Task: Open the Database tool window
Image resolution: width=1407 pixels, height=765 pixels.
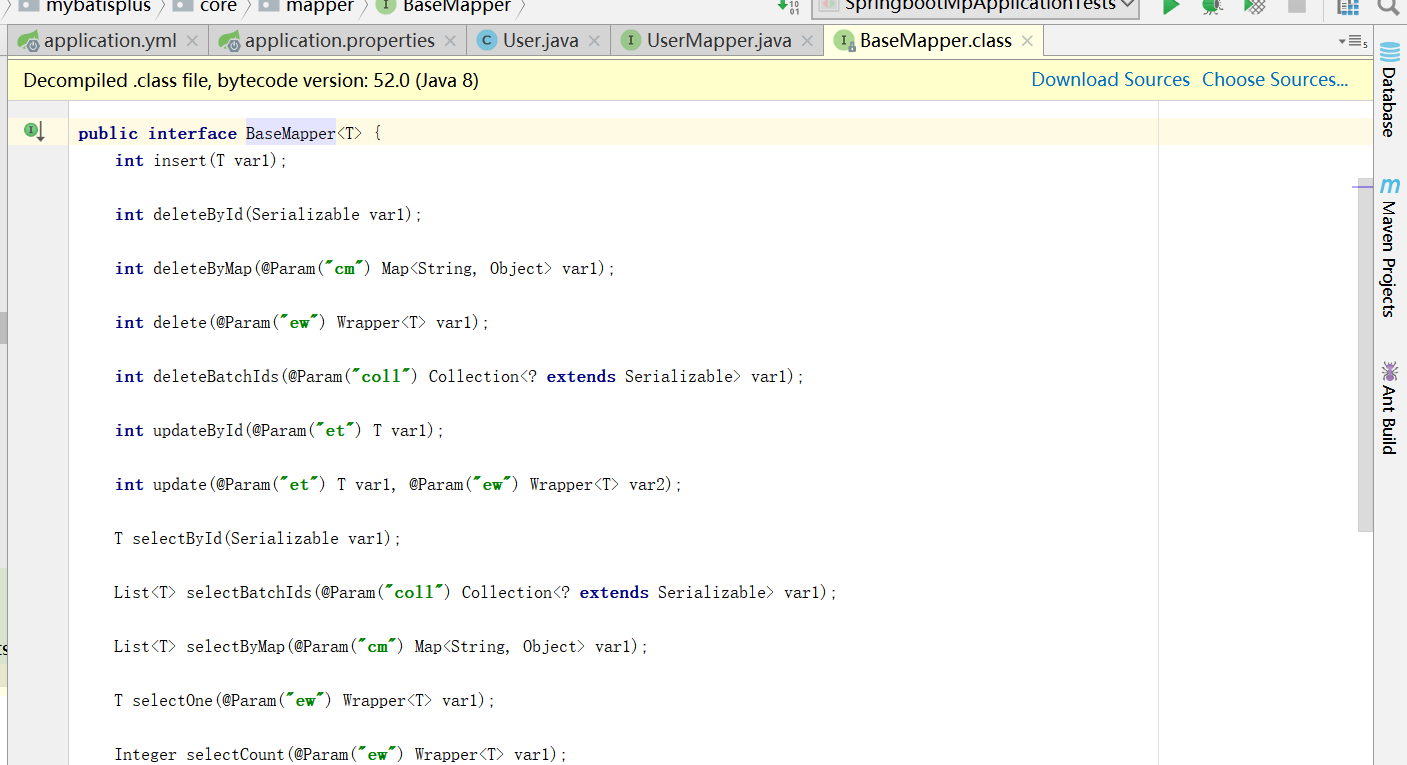Action: tap(1389, 90)
